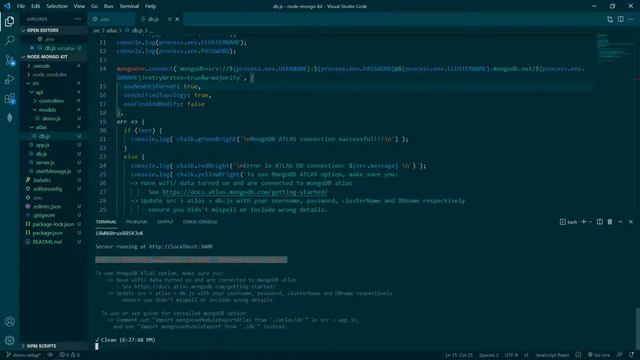The image size is (640, 360).
Task: Close the terminal panel
Action: click(x=631, y=222)
